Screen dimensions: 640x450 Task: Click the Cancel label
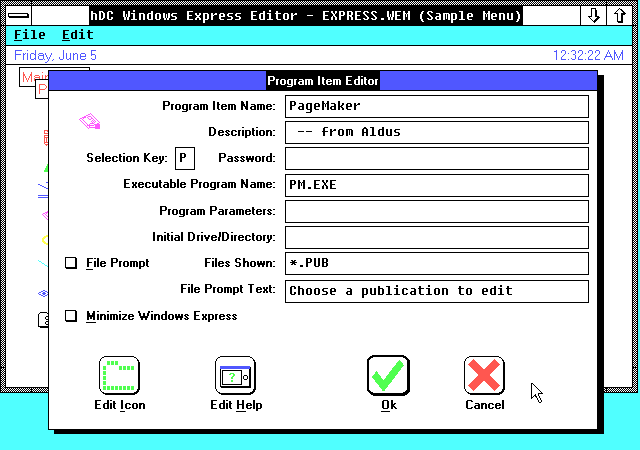484,405
